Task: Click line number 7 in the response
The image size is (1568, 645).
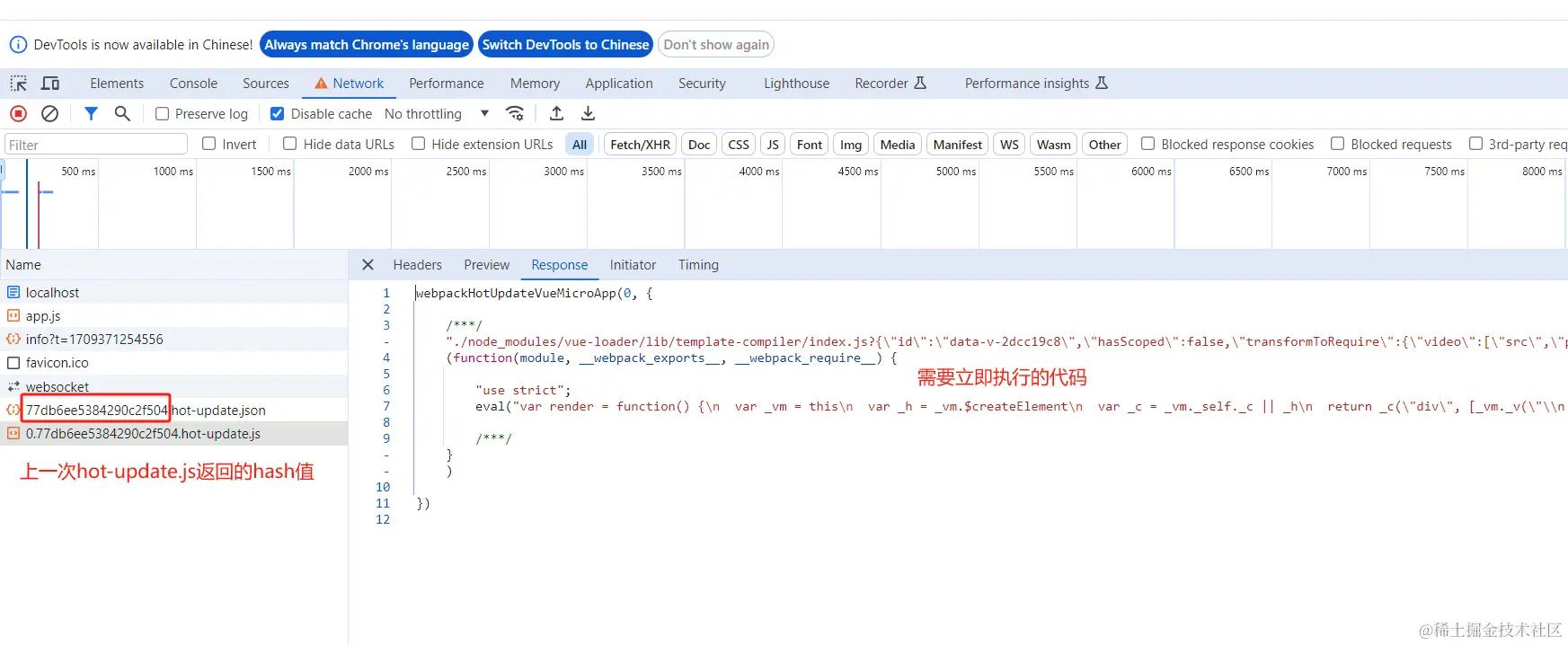Action: tap(386, 406)
